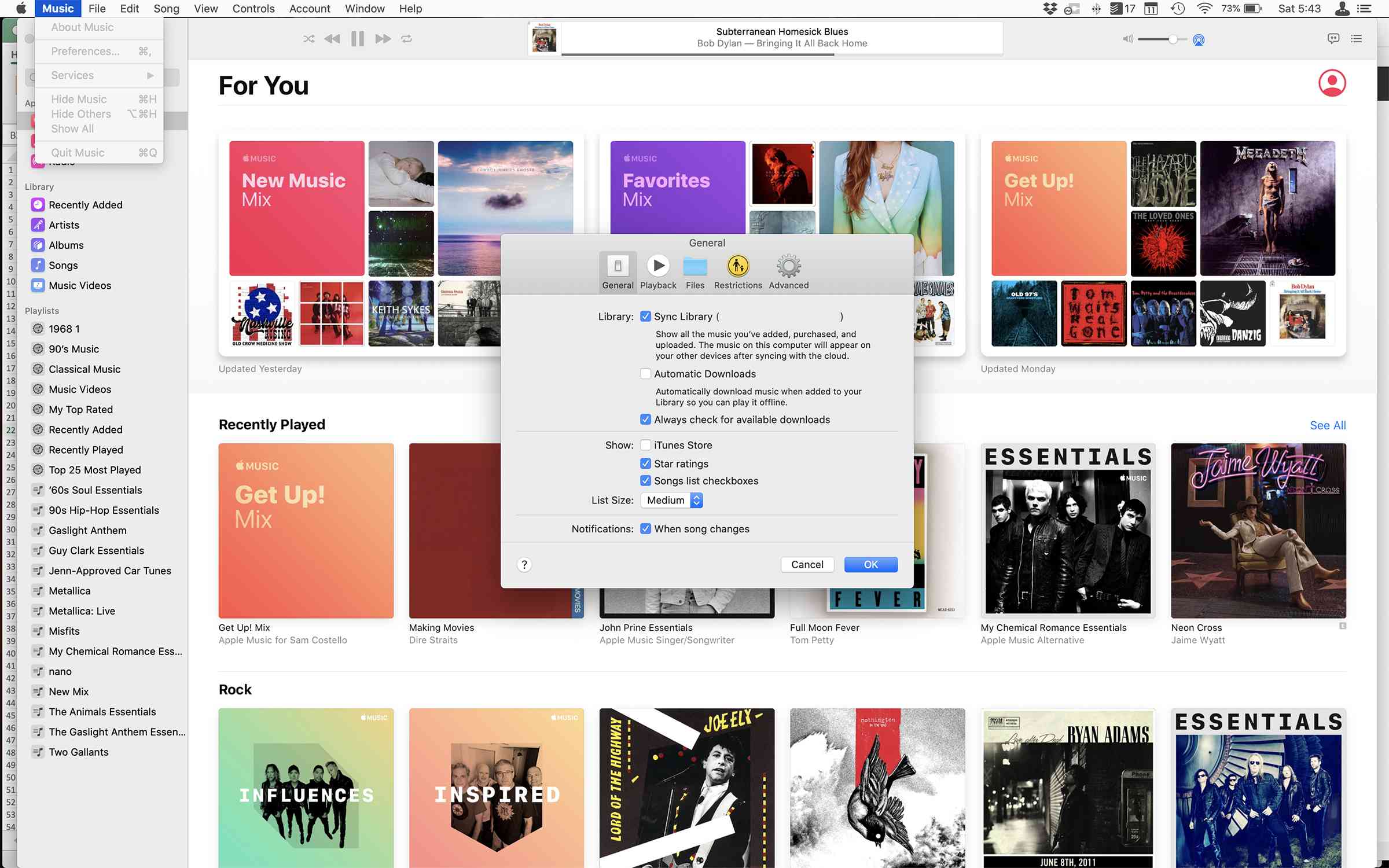Pause the current song
1389x868 pixels.
point(358,39)
